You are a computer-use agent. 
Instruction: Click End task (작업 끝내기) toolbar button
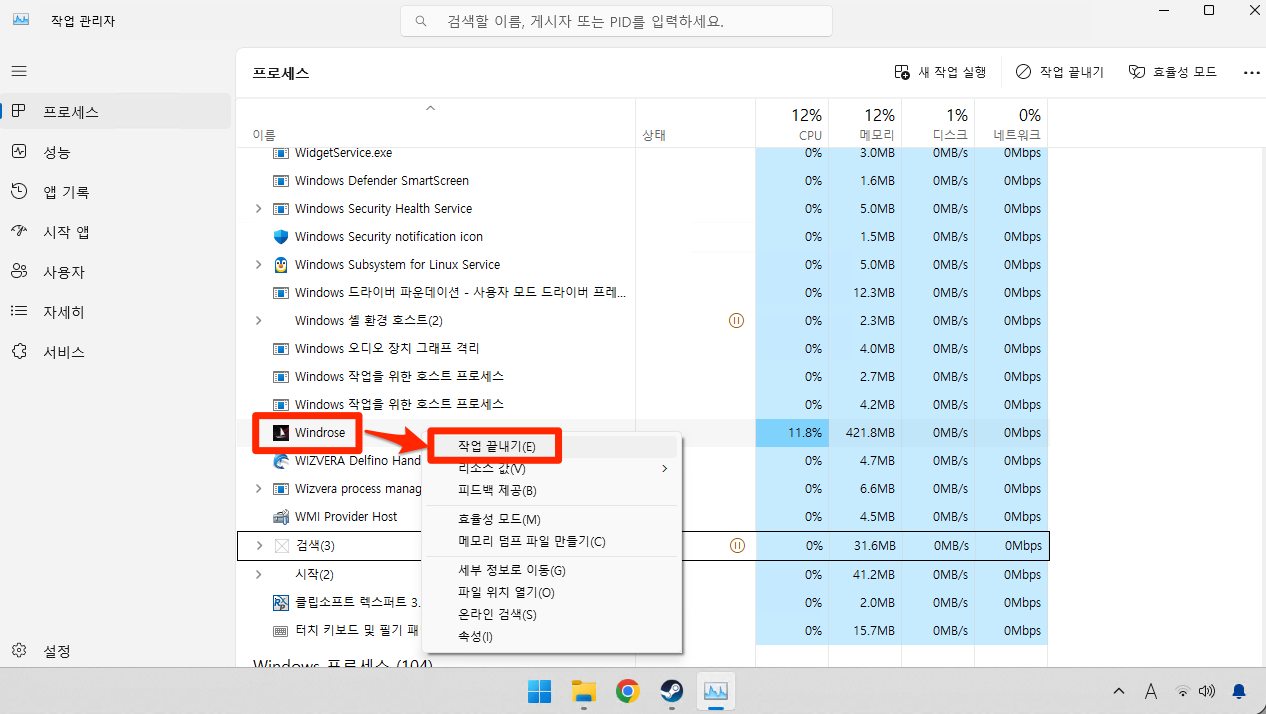1060,72
